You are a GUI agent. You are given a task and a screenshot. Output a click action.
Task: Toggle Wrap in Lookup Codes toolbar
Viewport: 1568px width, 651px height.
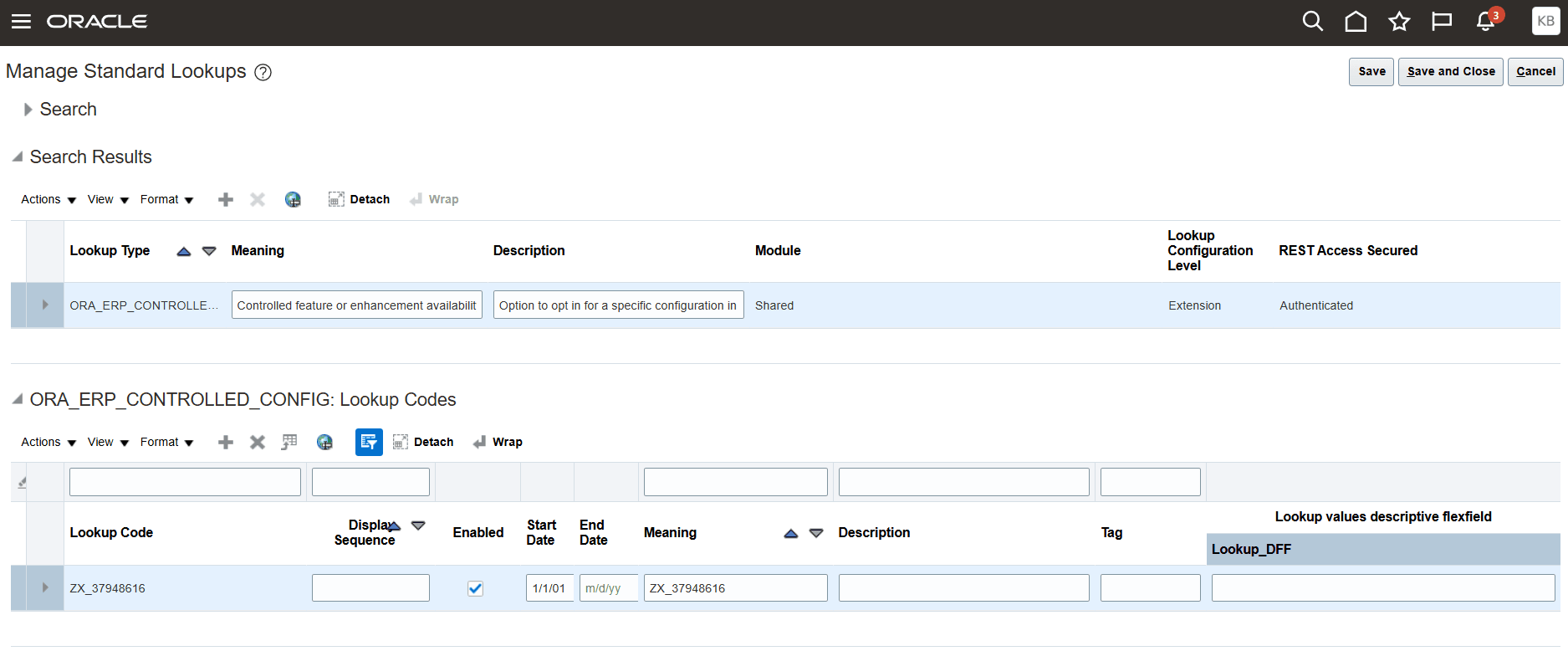click(x=498, y=442)
